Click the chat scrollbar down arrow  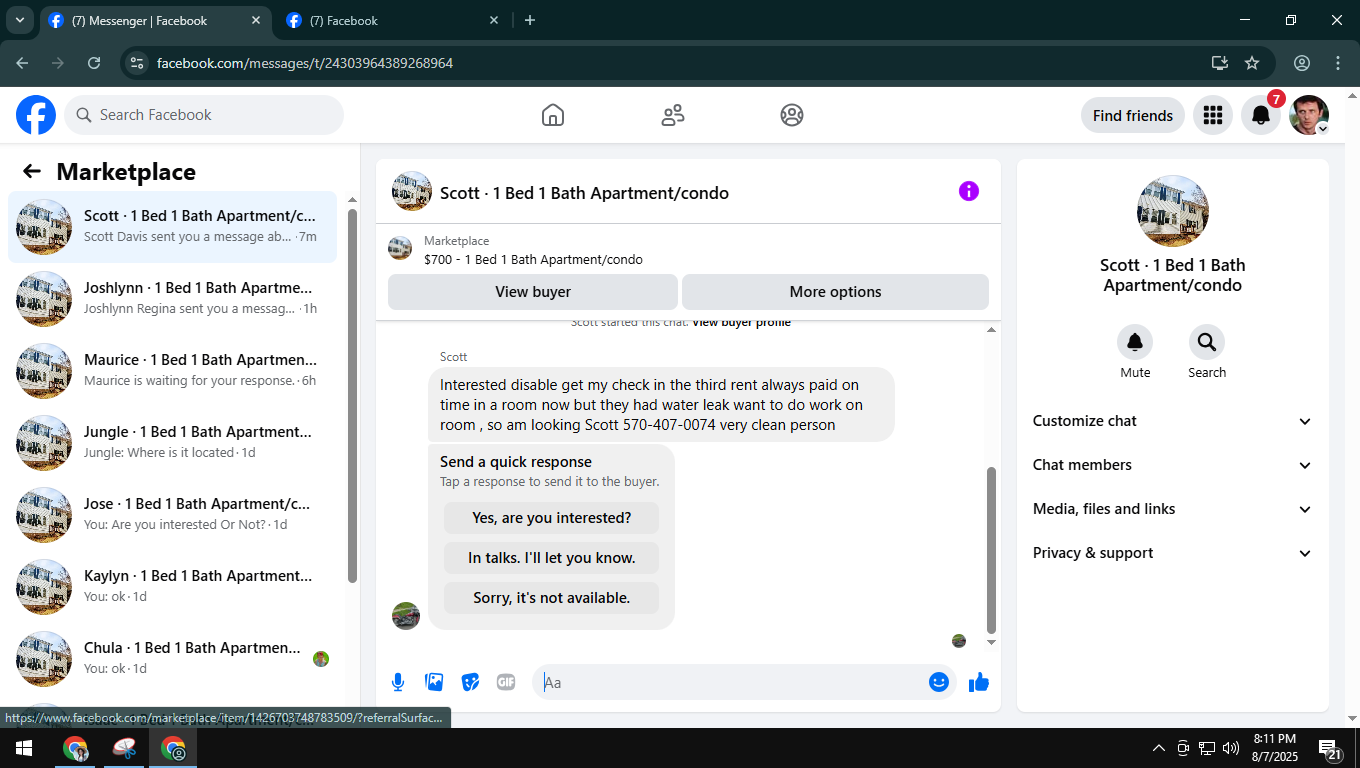tap(992, 642)
